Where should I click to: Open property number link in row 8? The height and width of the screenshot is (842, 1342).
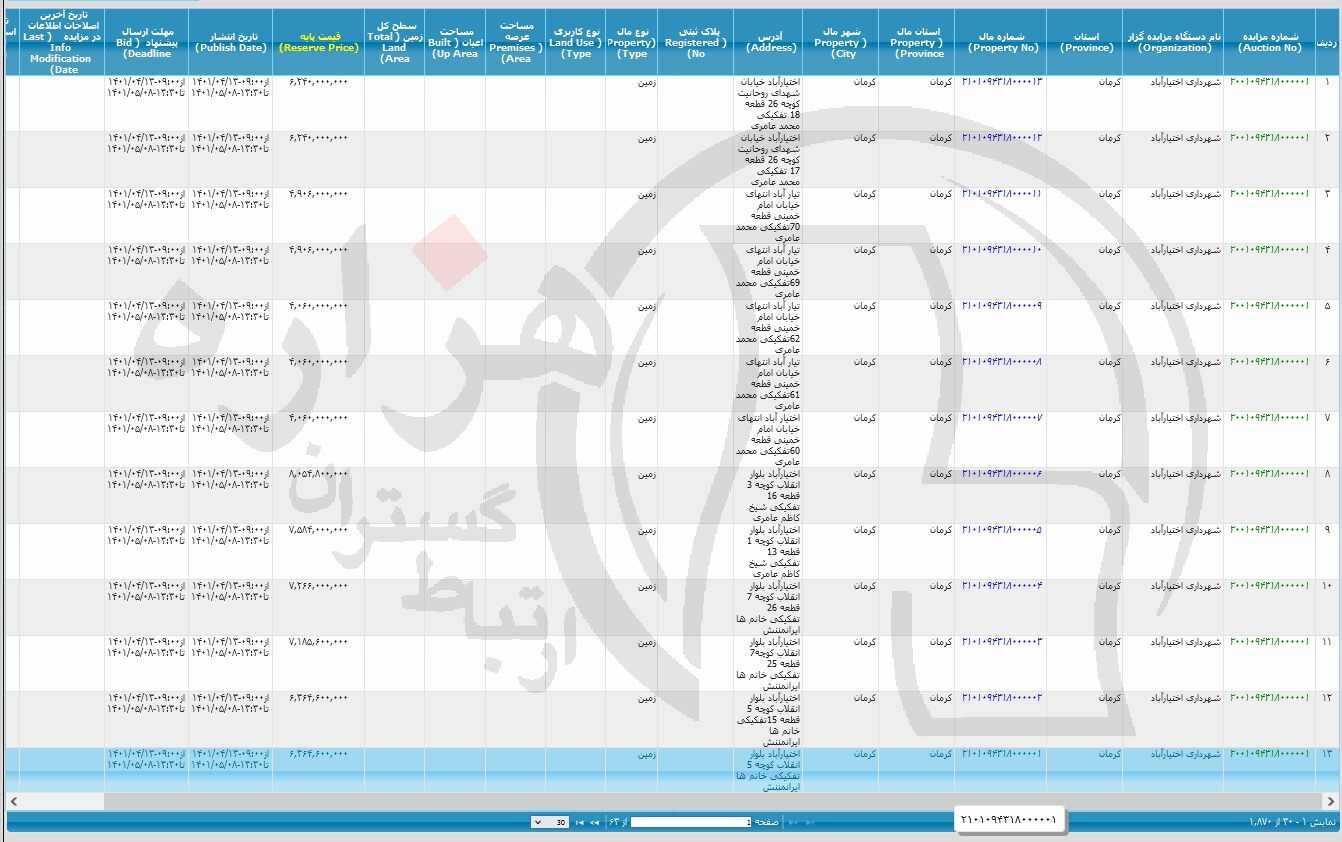click(1001, 473)
